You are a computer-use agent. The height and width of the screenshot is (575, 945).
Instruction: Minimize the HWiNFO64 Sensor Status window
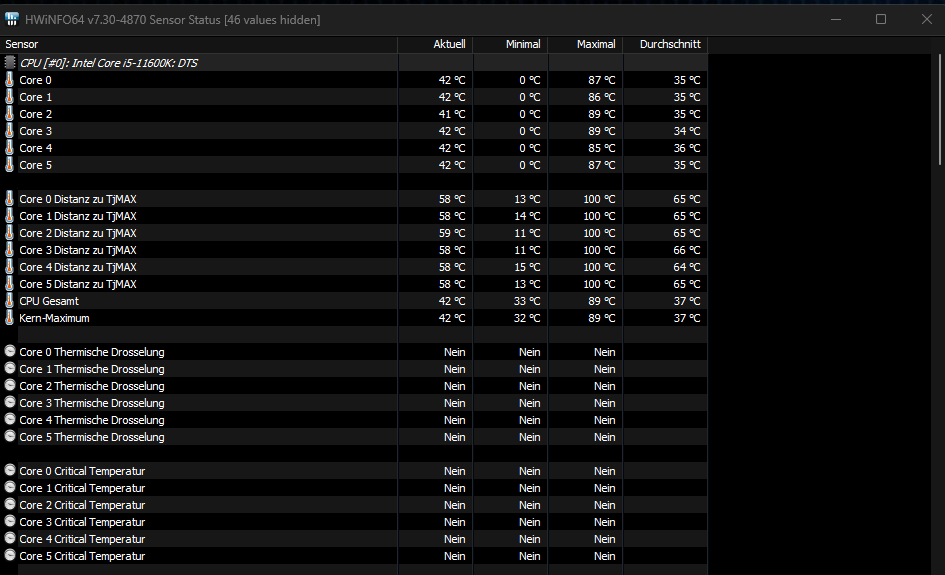(835, 19)
